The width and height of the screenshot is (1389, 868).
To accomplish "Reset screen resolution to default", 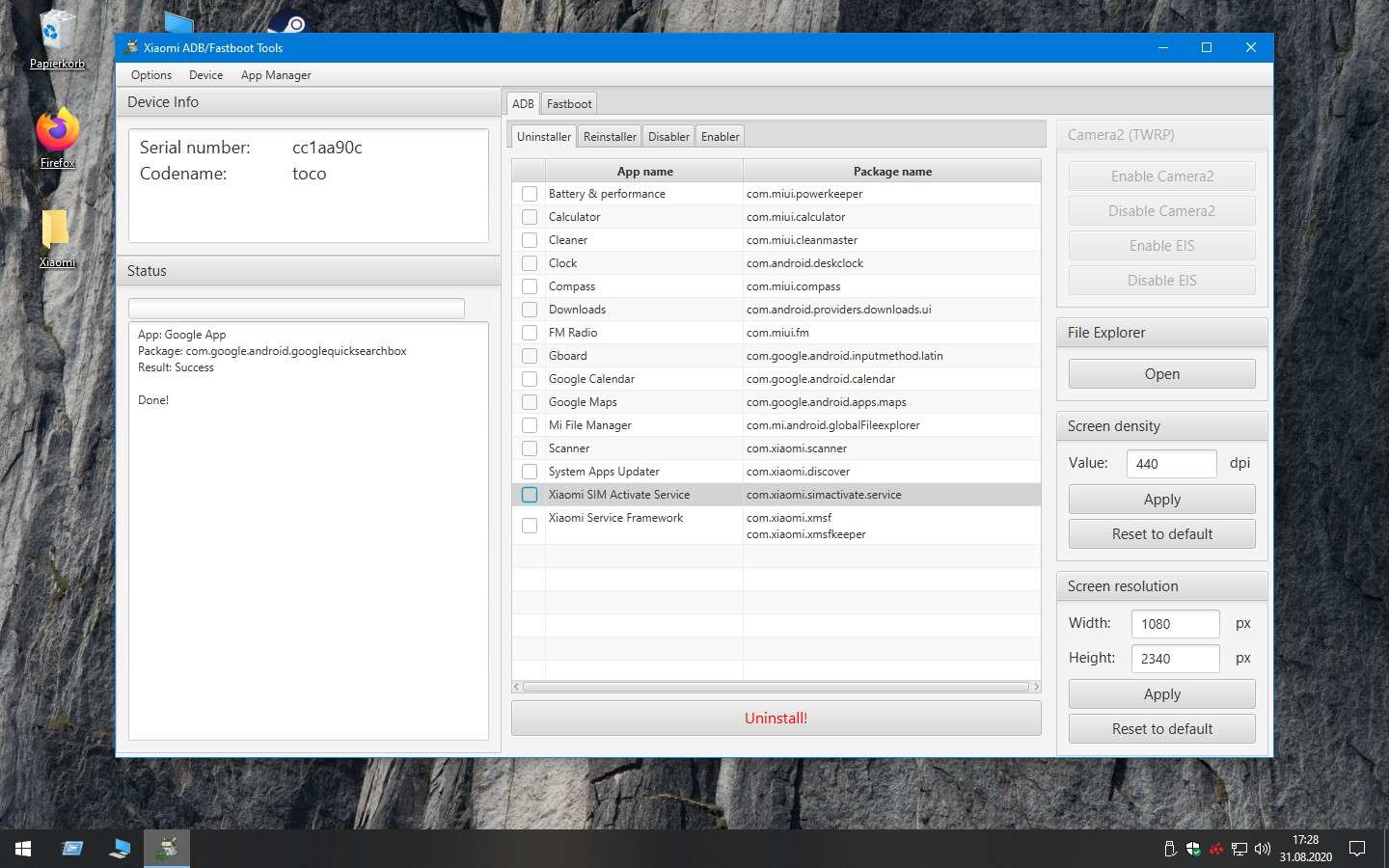I will (x=1161, y=729).
